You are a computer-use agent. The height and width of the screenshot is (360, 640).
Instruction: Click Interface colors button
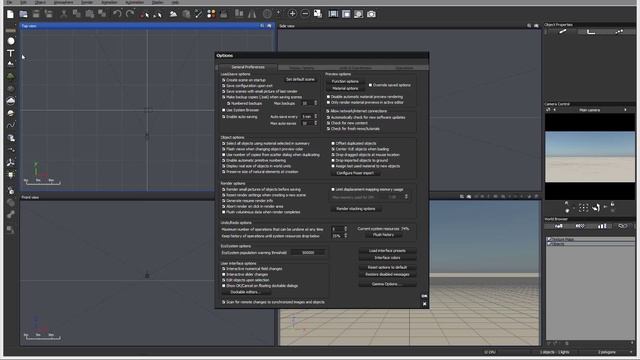[x=387, y=258]
